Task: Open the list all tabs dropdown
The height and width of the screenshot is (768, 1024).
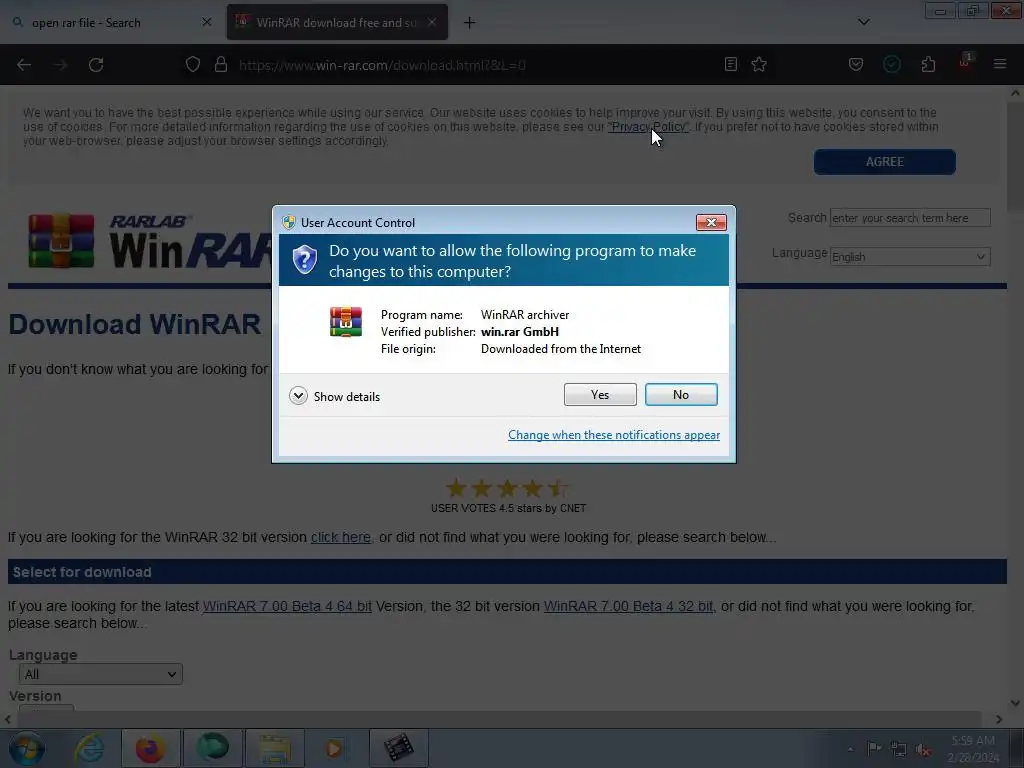Action: pos(863,22)
